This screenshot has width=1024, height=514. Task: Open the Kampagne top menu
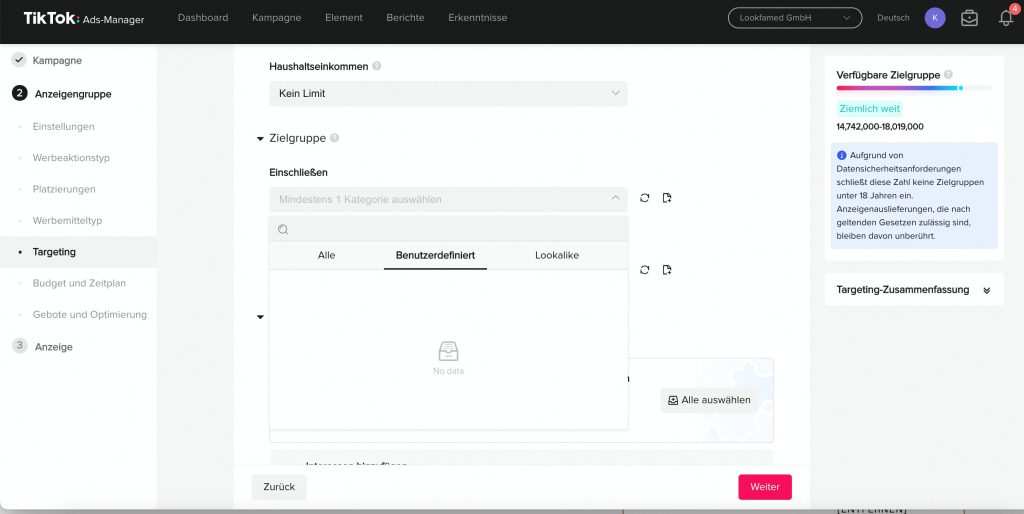[x=277, y=18]
